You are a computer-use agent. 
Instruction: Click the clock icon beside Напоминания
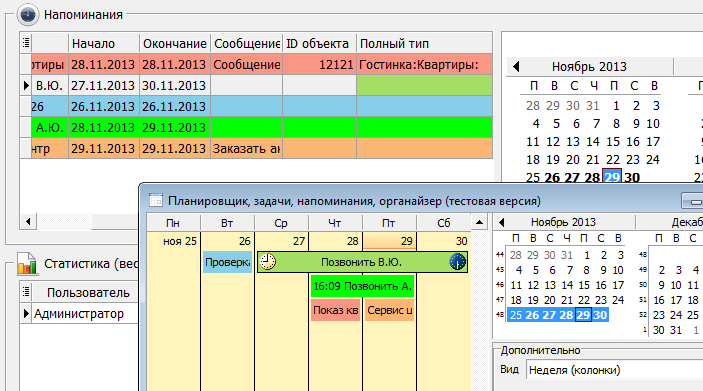pyautogui.click(x=28, y=15)
